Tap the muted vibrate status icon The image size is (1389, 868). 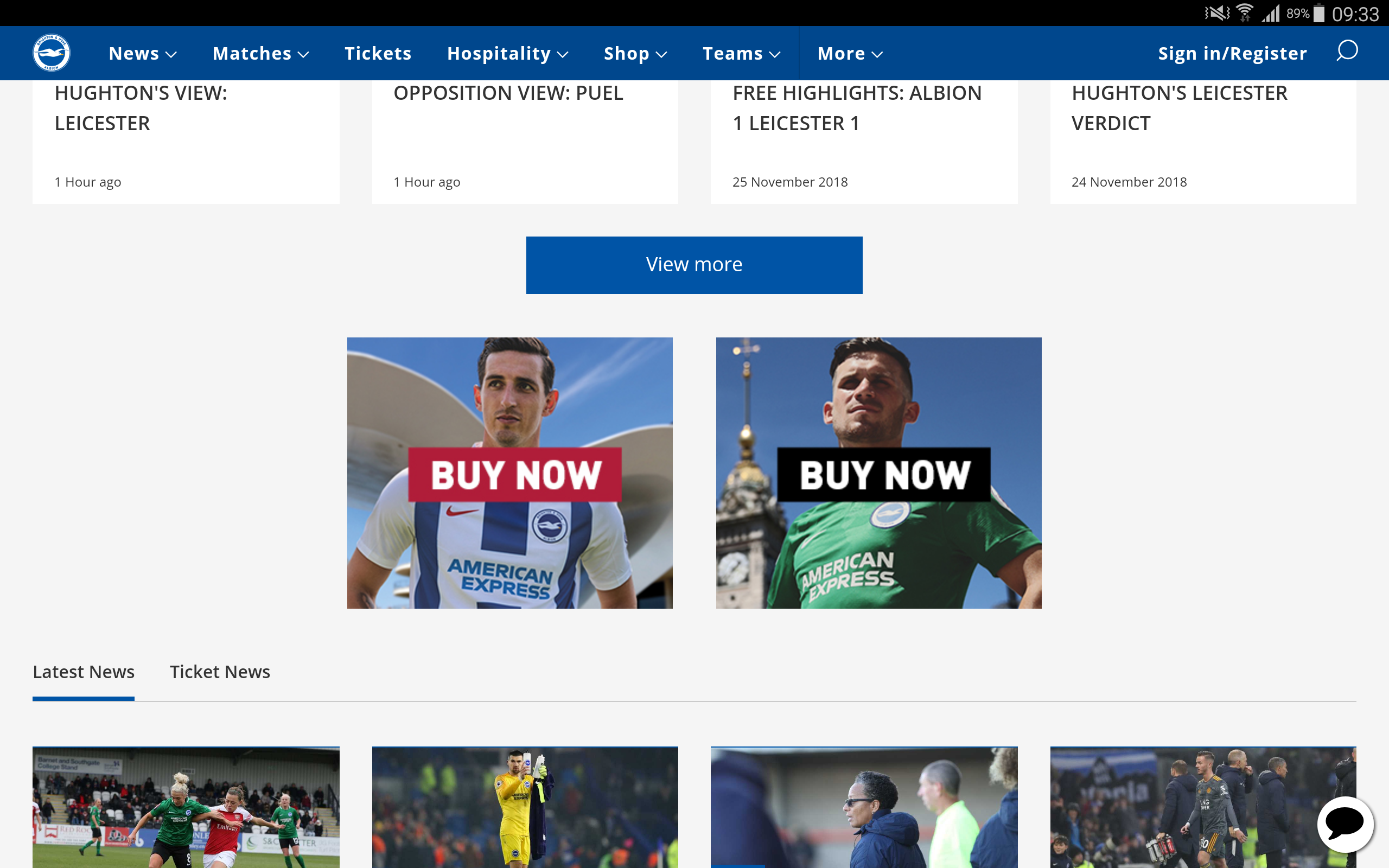(1217, 12)
